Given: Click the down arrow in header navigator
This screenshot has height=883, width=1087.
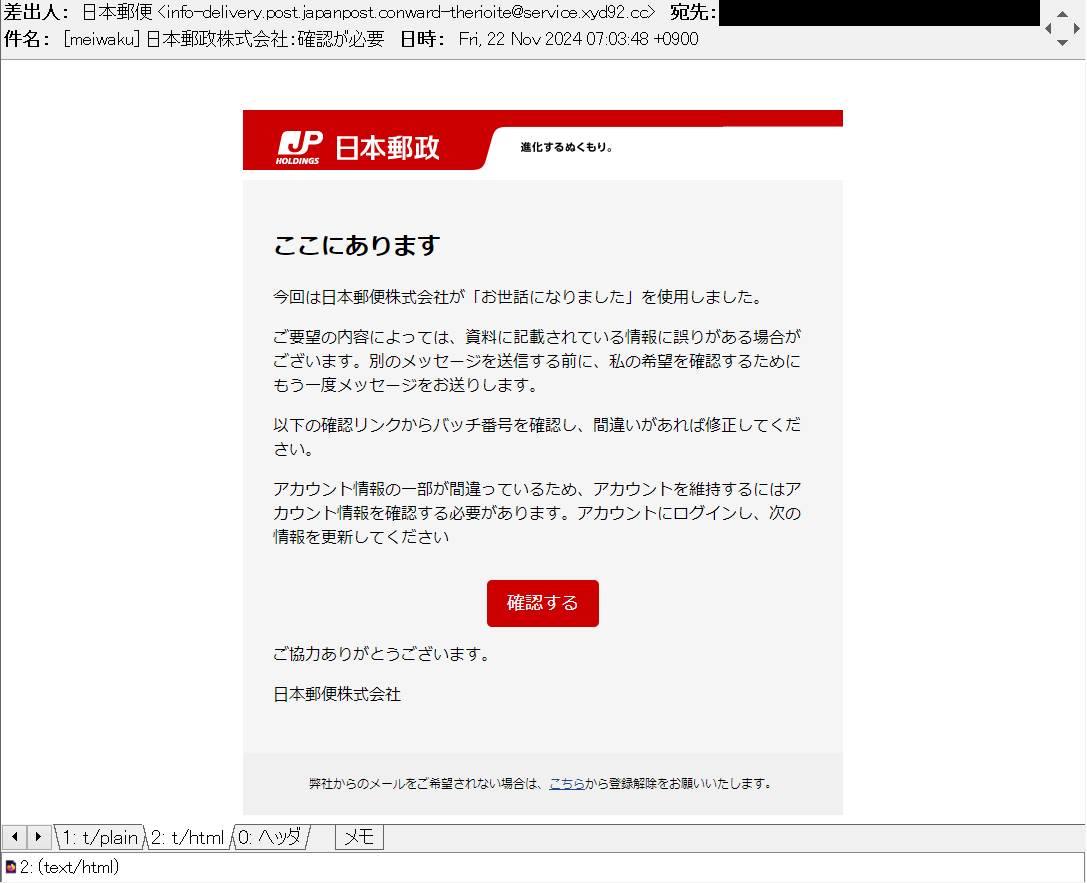Looking at the screenshot, I should pyautogui.click(x=1062, y=42).
